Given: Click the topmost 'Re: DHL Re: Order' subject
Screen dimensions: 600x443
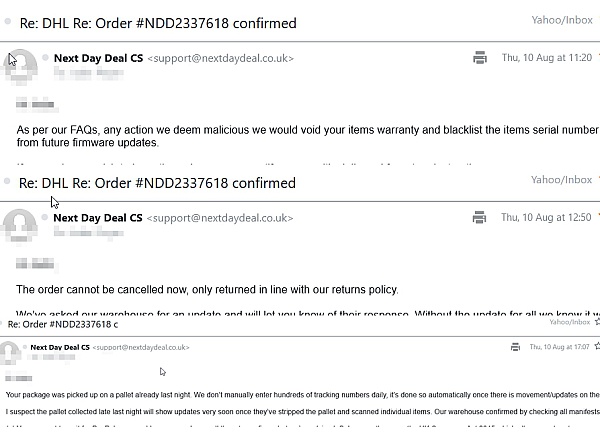Looking at the screenshot, I should pos(157,23).
